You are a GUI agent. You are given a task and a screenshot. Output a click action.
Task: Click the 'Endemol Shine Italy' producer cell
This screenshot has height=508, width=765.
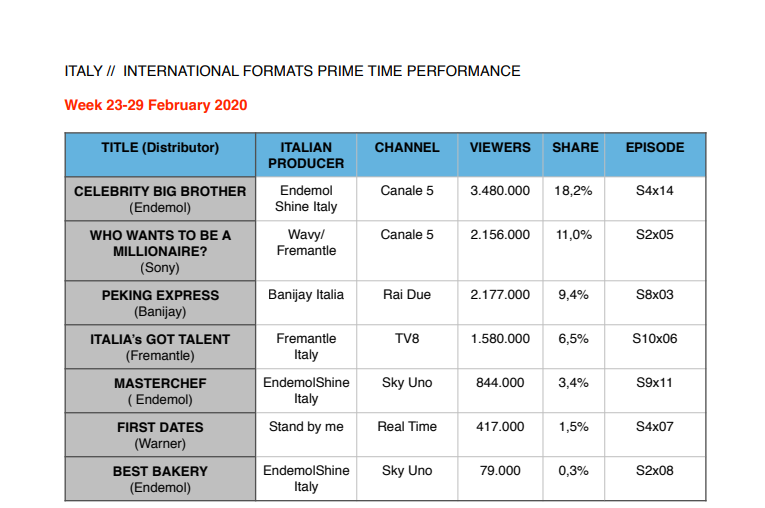click(306, 199)
